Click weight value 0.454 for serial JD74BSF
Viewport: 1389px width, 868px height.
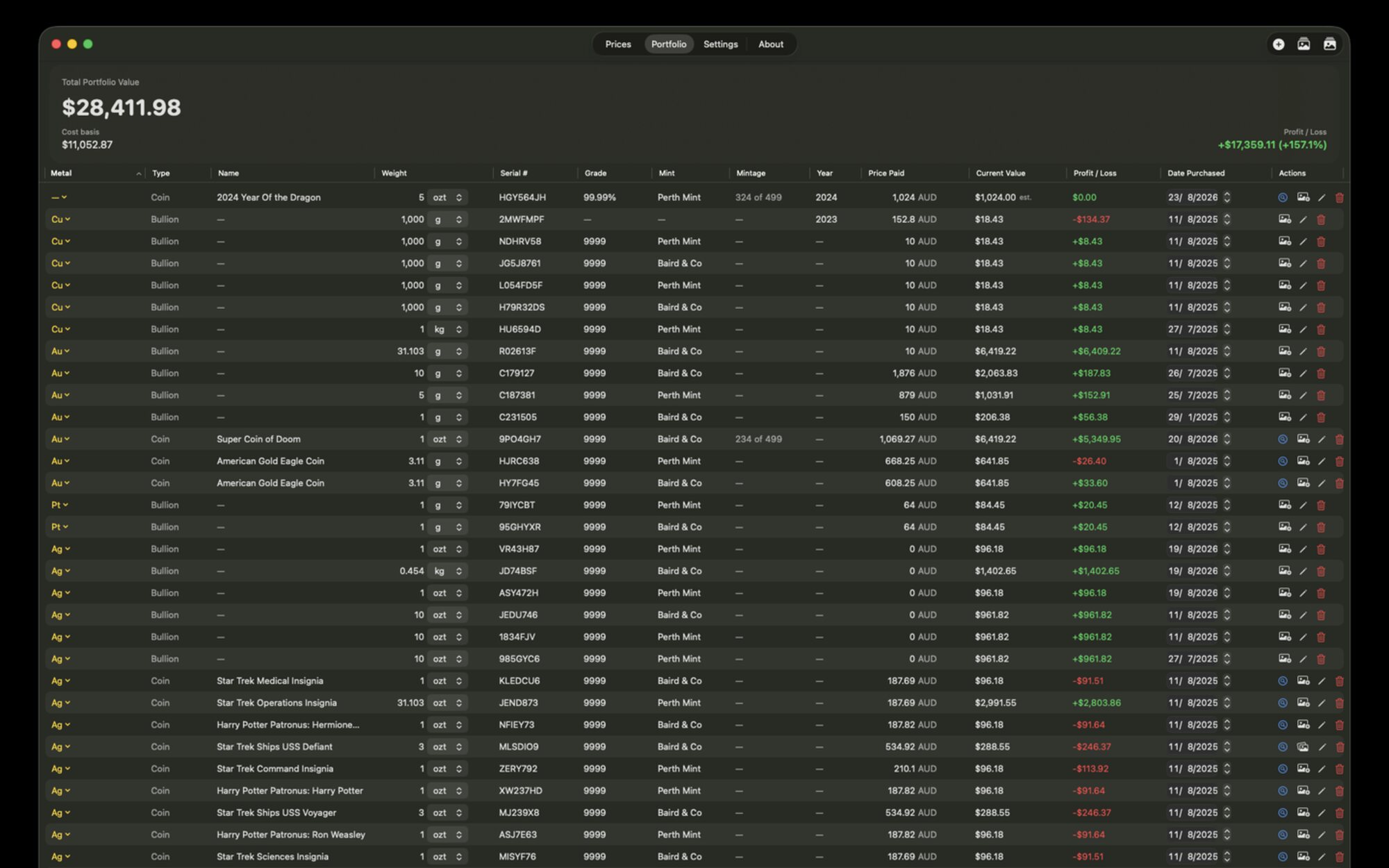(412, 571)
